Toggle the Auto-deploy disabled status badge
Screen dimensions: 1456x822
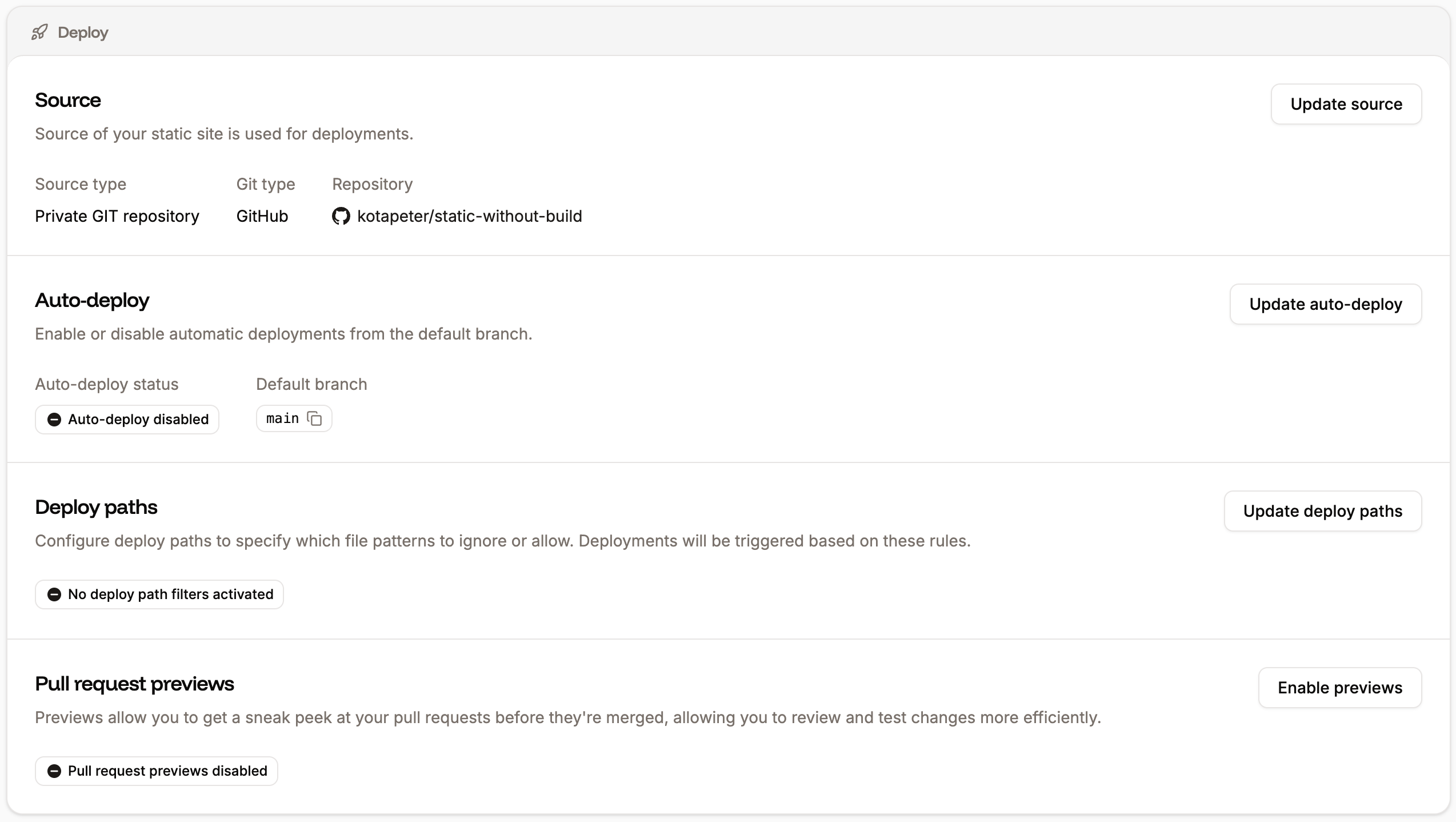tap(127, 419)
